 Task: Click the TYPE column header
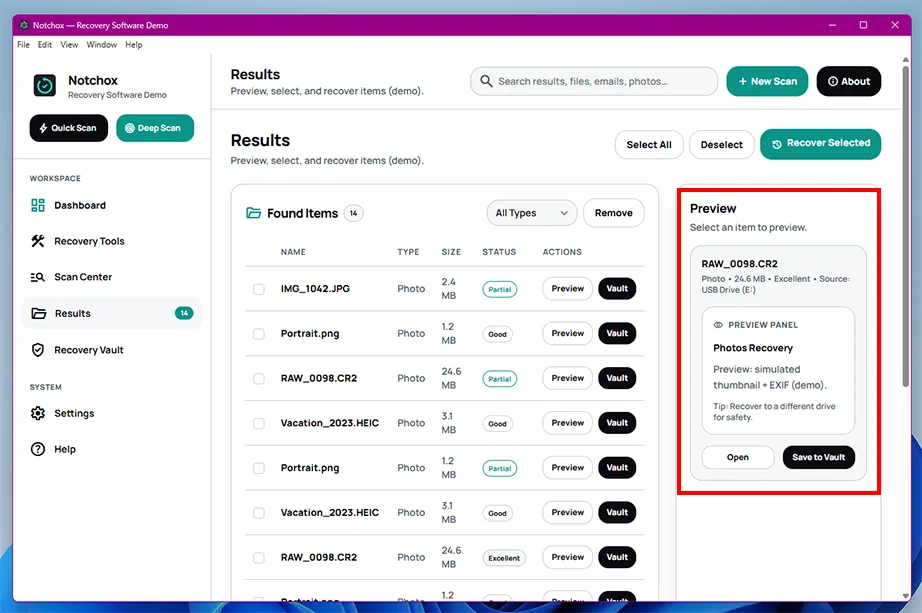[x=408, y=252]
